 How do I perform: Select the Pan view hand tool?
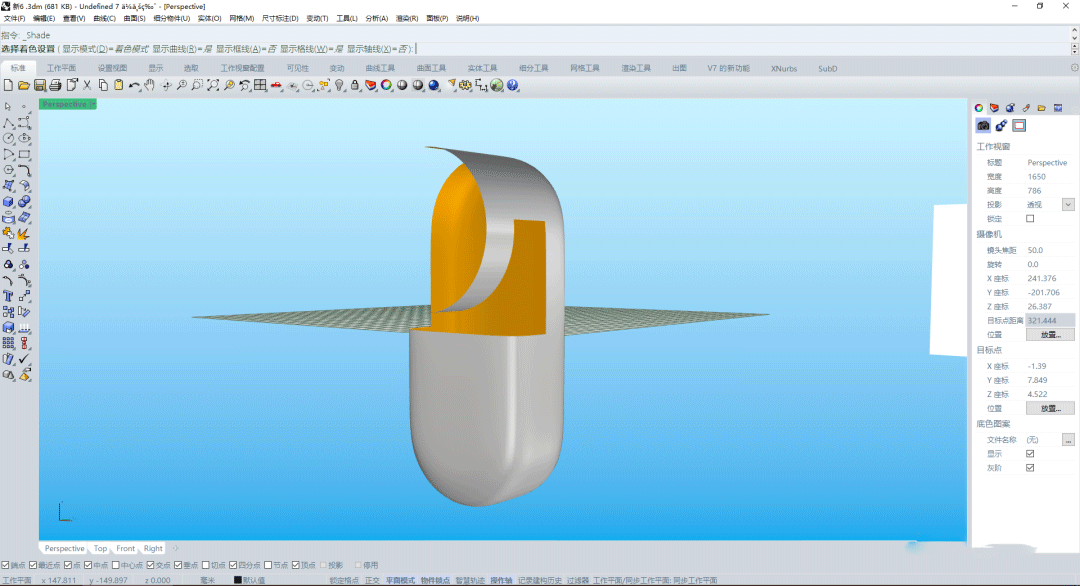(150, 85)
